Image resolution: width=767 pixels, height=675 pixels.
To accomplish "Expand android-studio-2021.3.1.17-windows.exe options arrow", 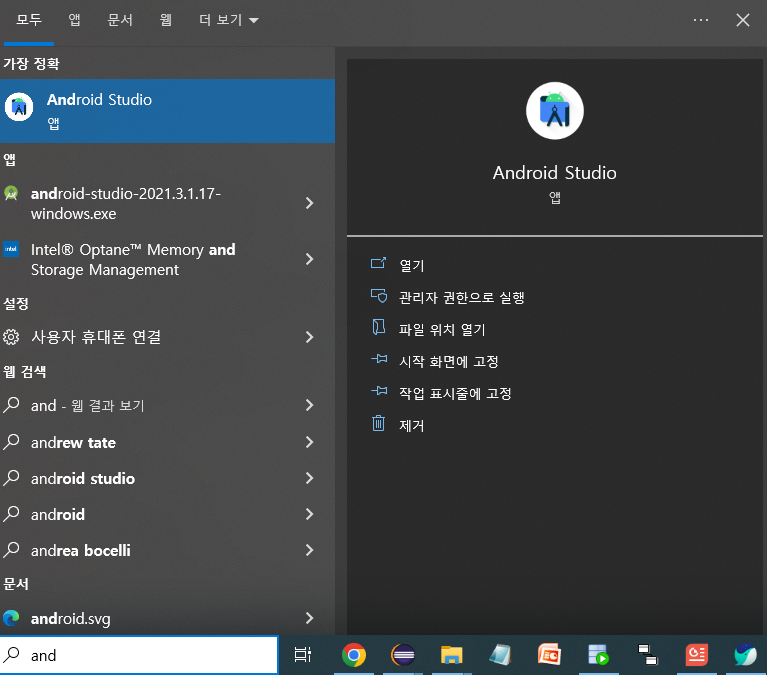I will 309,203.
